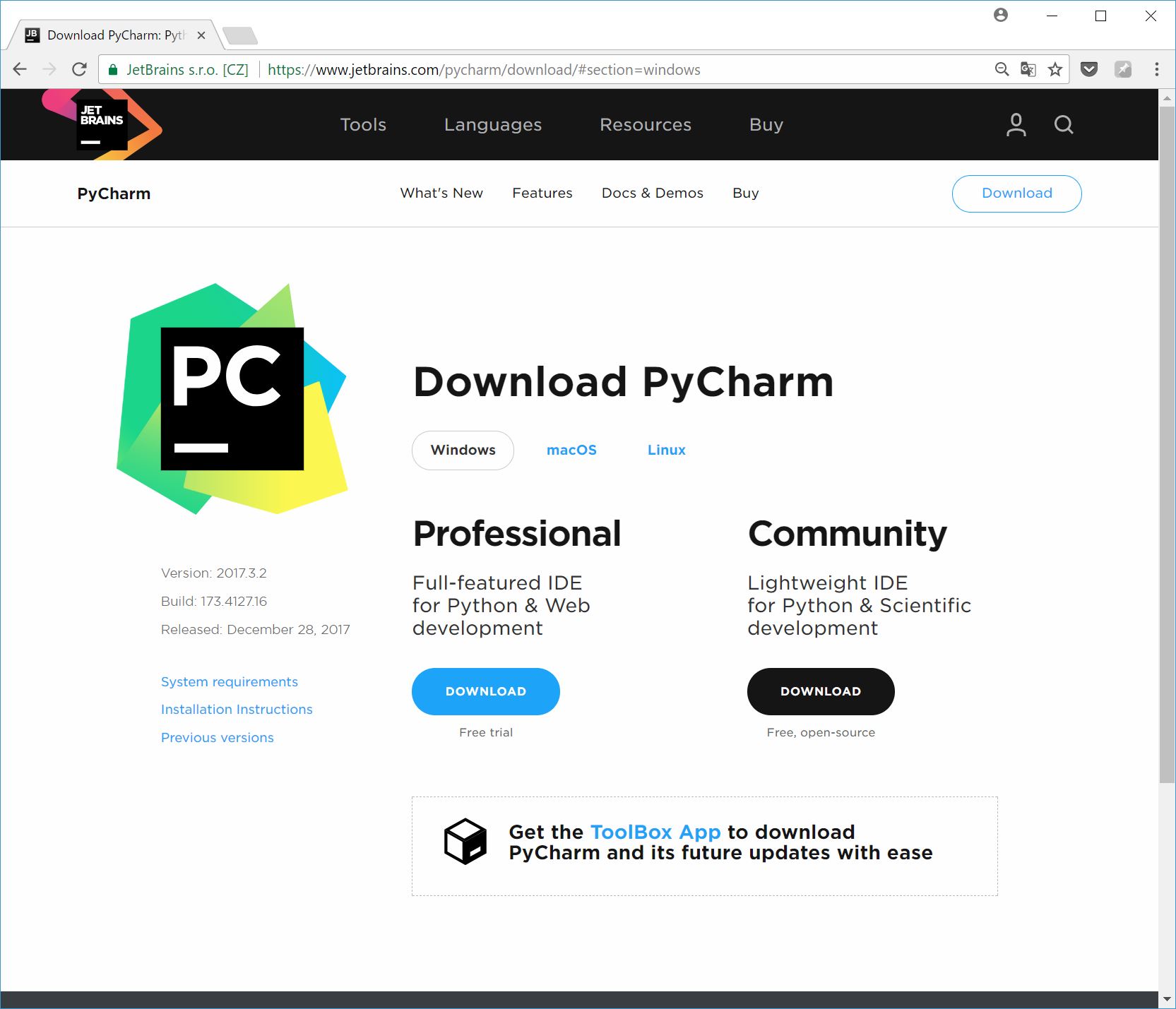
Task: Click the browser back arrow
Action: (x=20, y=69)
